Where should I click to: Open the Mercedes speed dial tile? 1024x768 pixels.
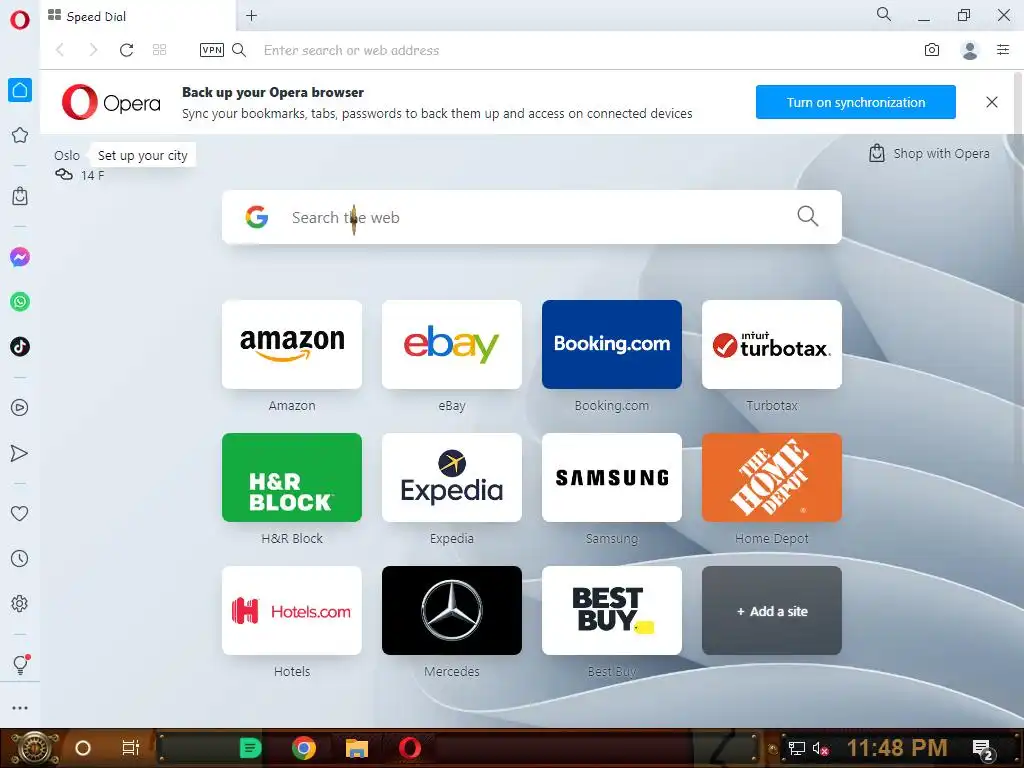click(x=452, y=611)
